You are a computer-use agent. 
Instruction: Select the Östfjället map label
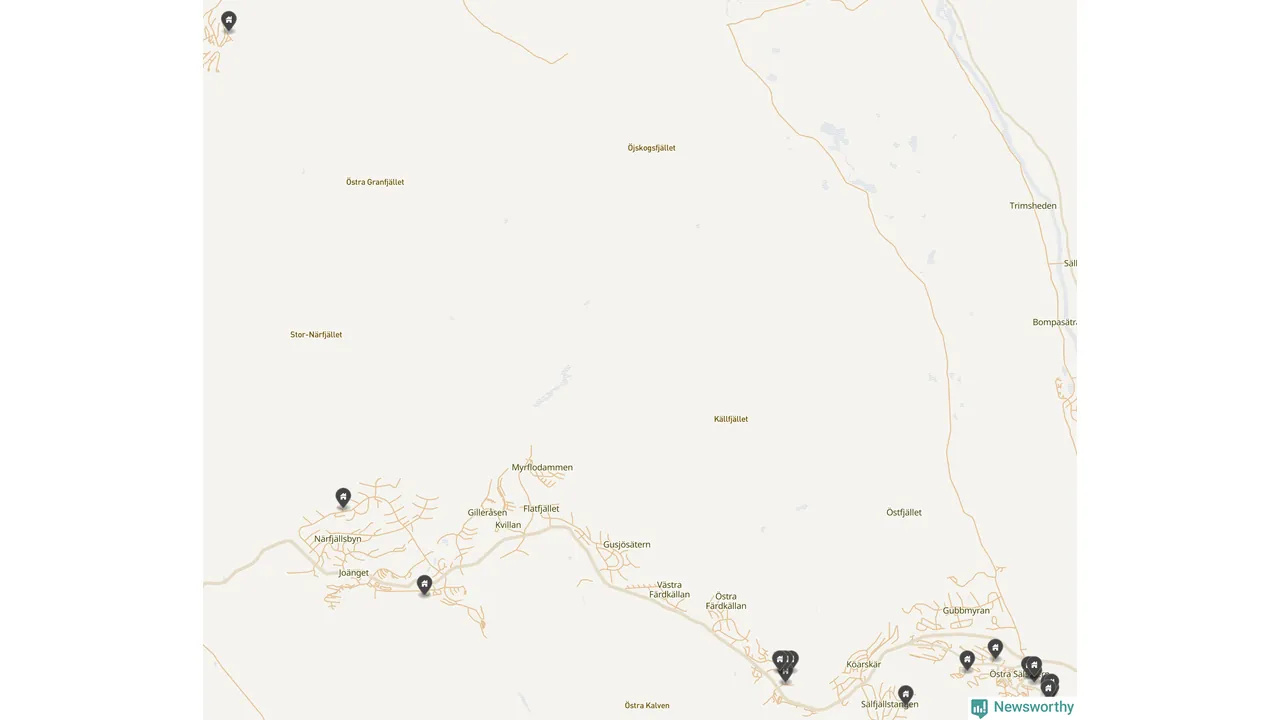click(x=904, y=512)
